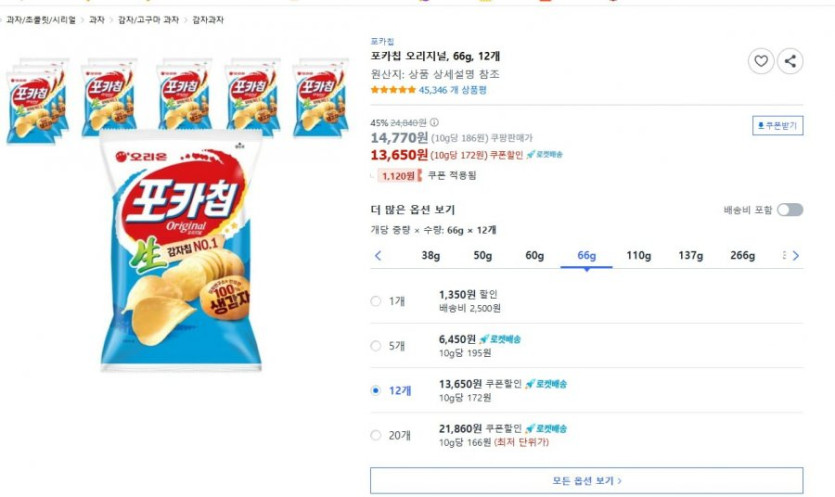Select the 5개 quantity radio button
Viewport: 835px width, 497px height.
click(376, 346)
